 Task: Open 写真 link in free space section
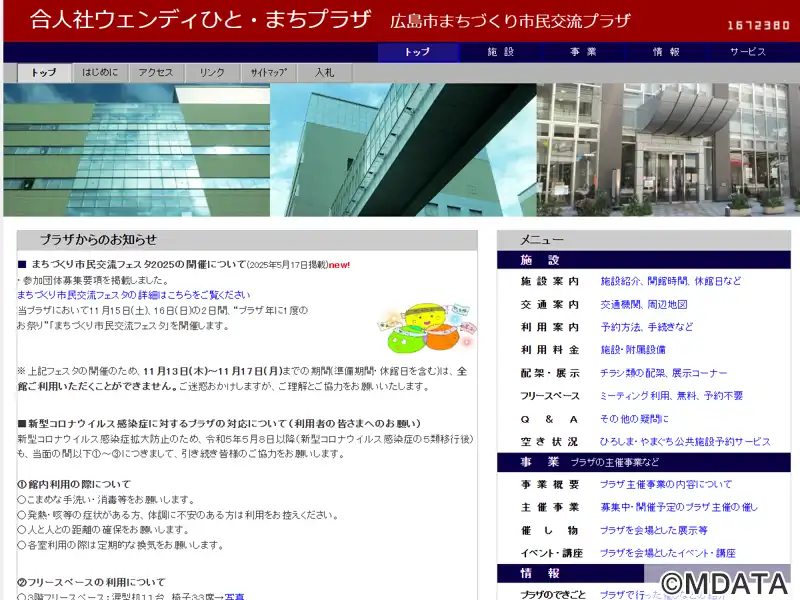[234, 596]
